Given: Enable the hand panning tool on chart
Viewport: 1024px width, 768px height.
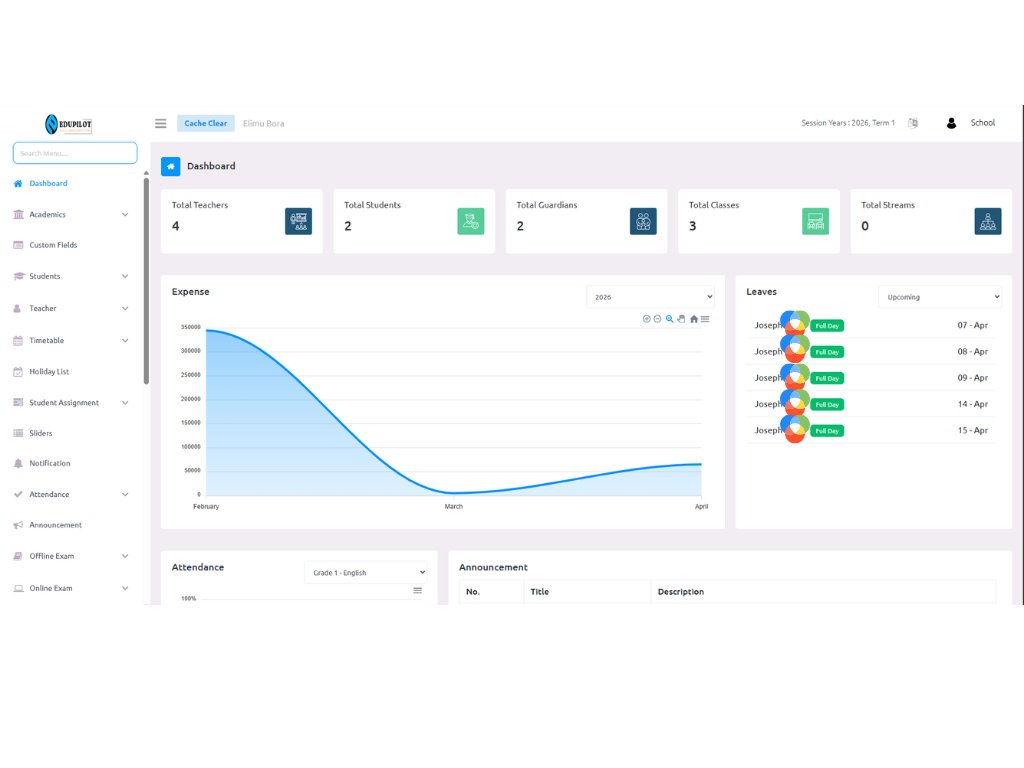Looking at the screenshot, I should [681, 319].
